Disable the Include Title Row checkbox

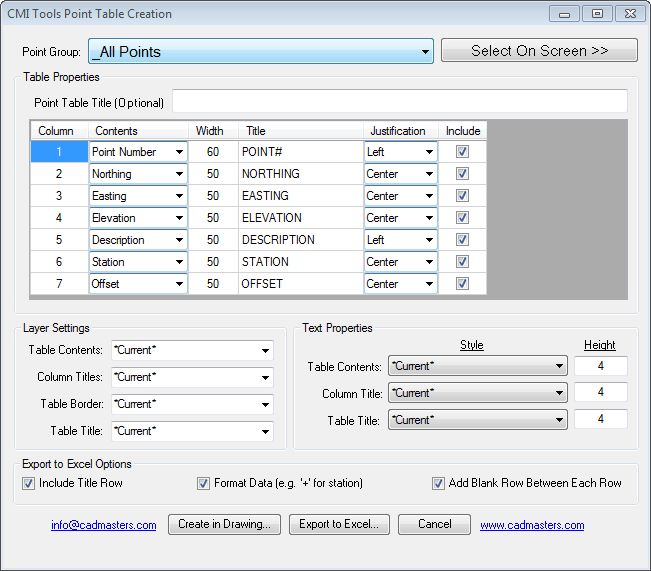click(x=29, y=484)
